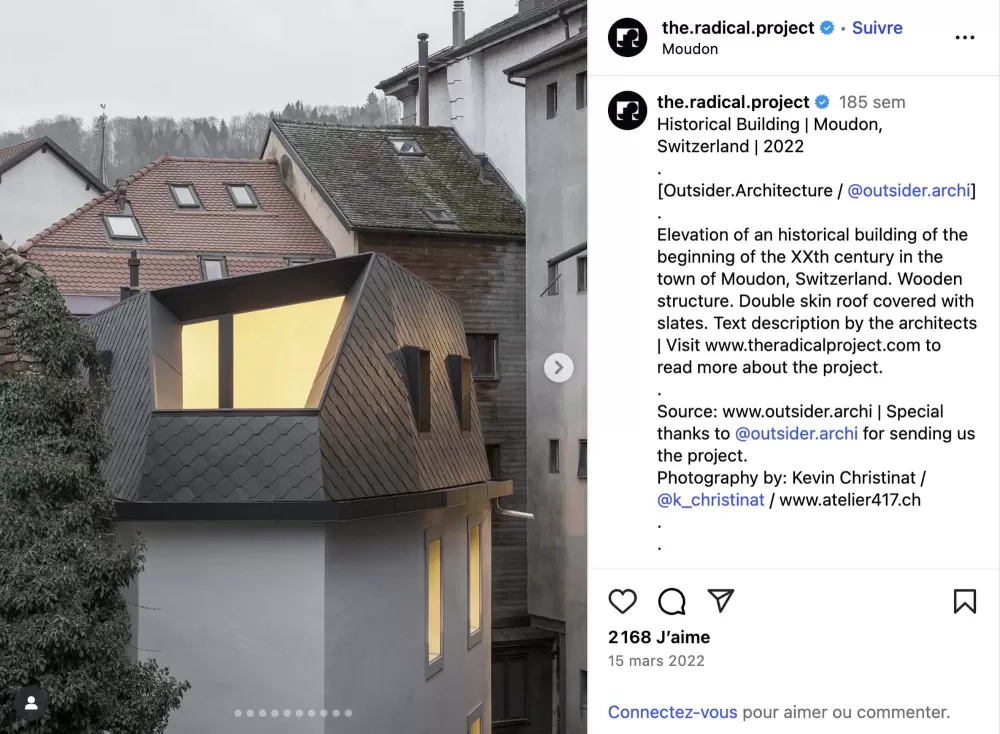1000x734 pixels.
Task: Click the caption profile avatar of the.radical.project
Action: tap(628, 110)
